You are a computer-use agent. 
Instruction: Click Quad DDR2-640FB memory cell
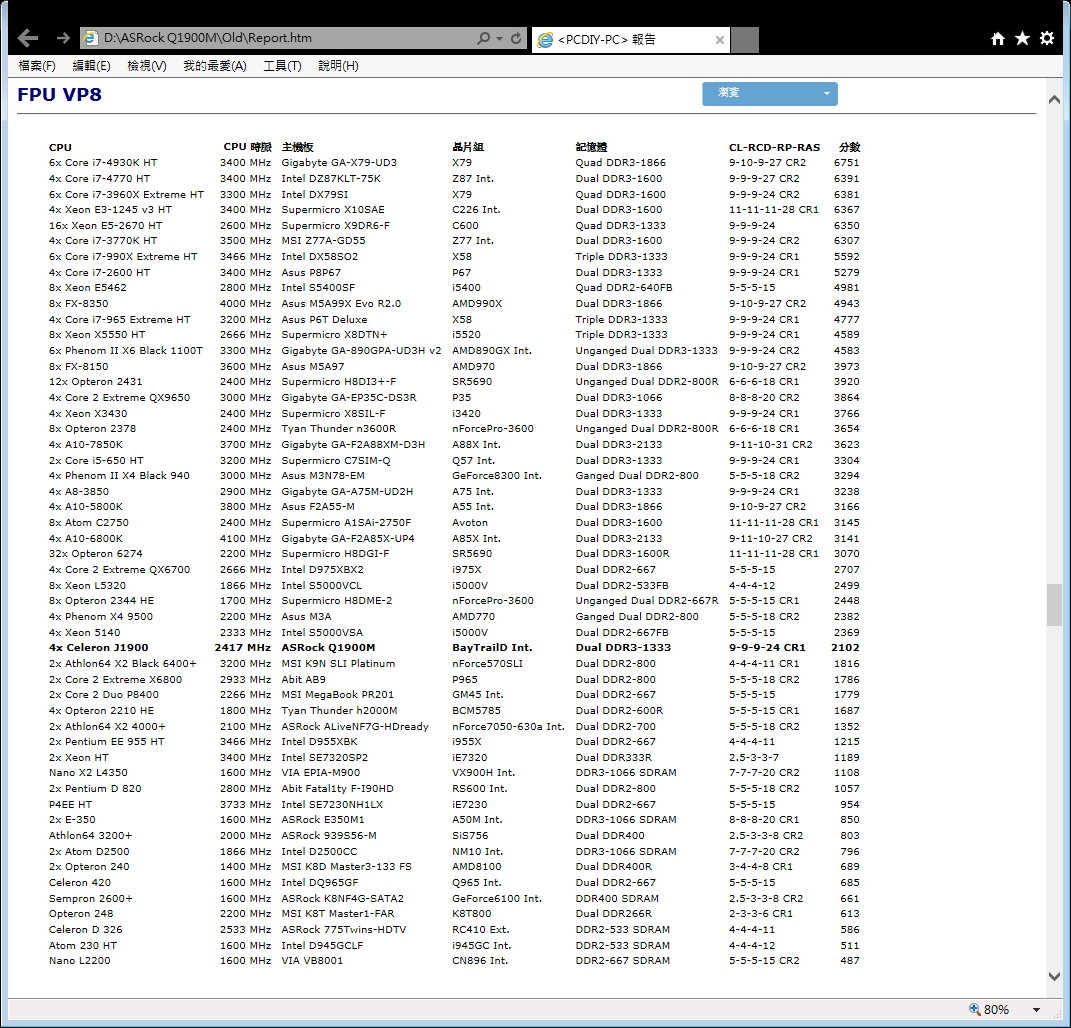(624, 288)
